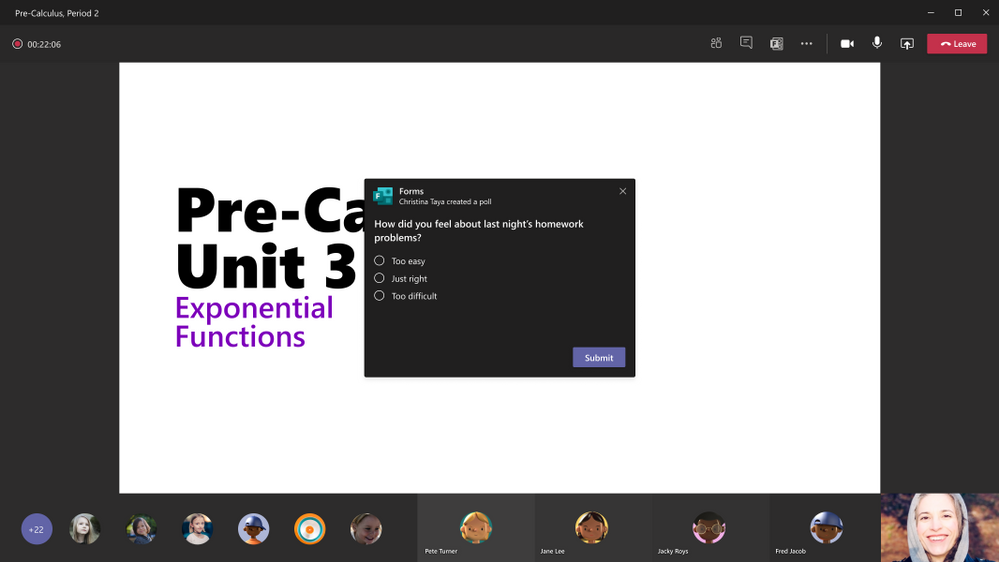Open the More actions ellipsis menu
Viewport: 999px width, 562px height.
point(806,43)
